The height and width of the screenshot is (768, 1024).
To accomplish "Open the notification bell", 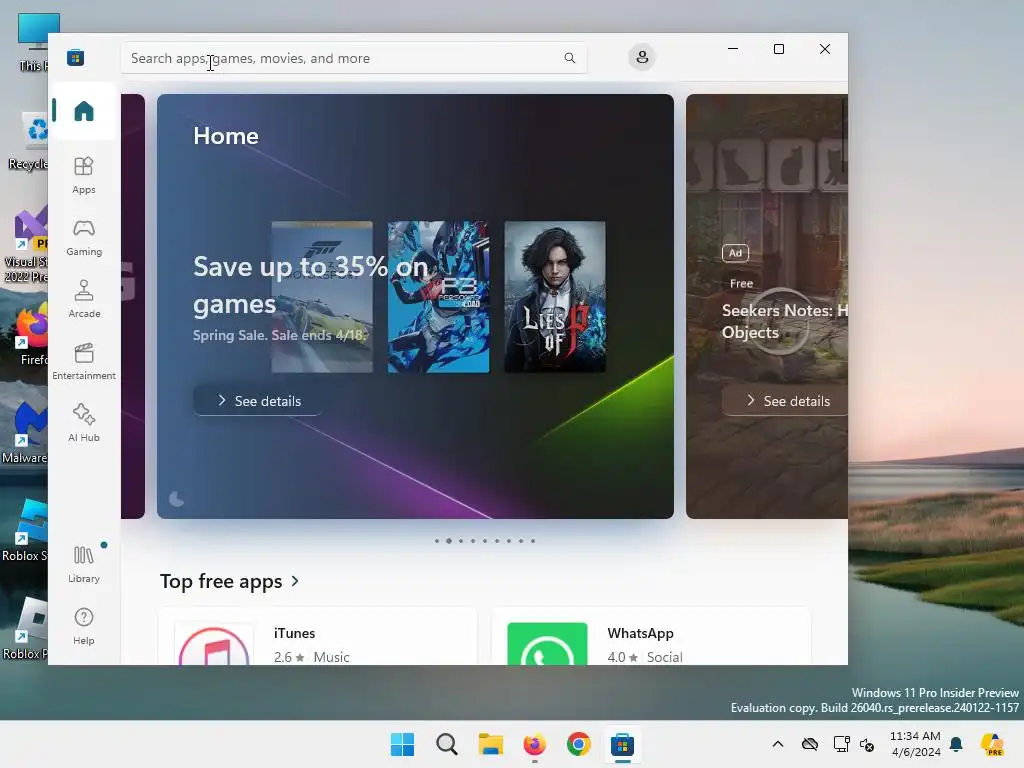I will (956, 744).
